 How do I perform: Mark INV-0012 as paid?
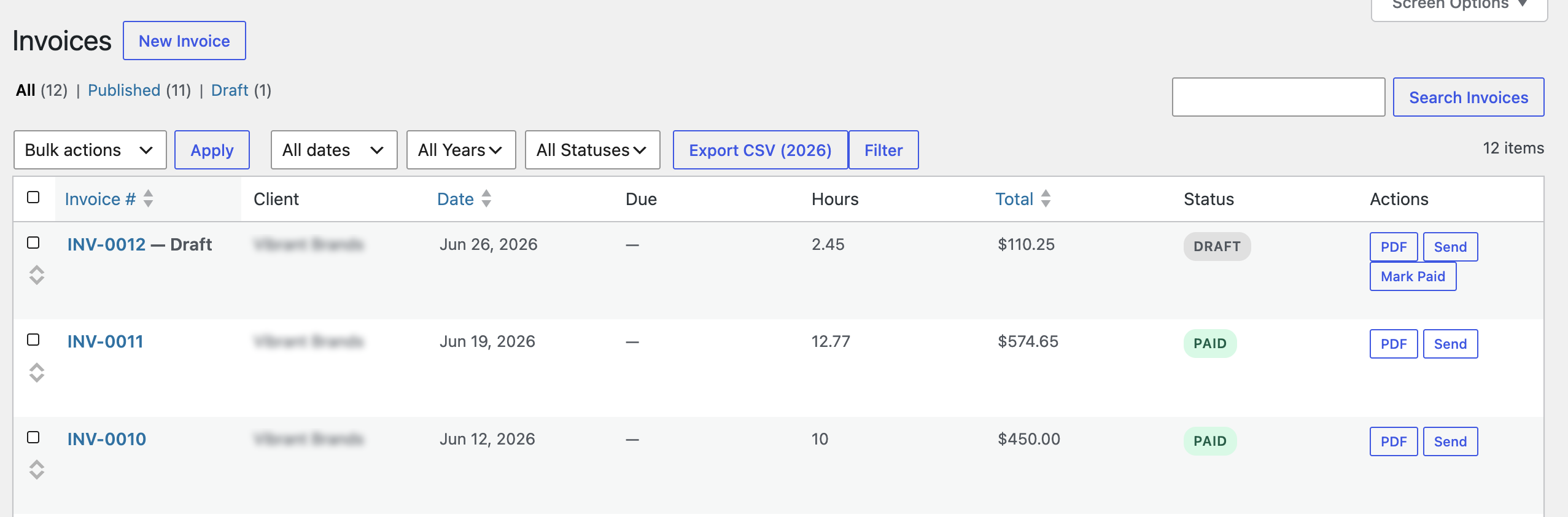pos(1413,276)
